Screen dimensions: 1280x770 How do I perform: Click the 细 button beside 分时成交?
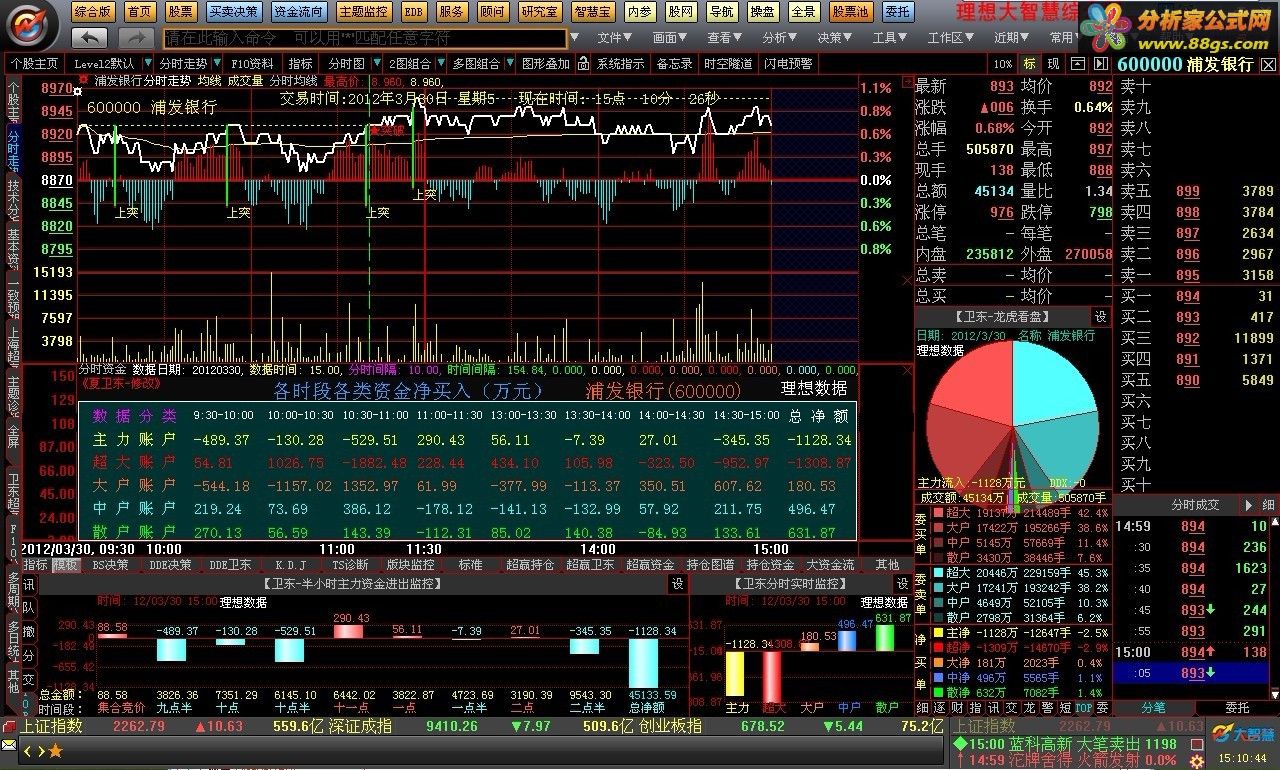[x=1268, y=505]
